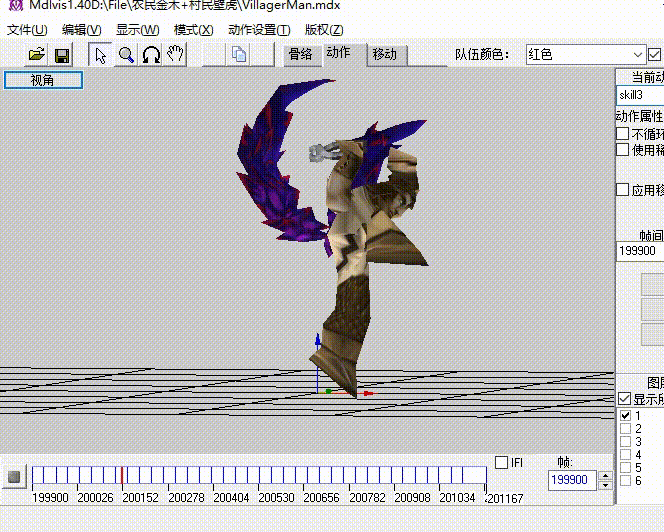Toggle the IFI checkbox
Image resolution: width=664 pixels, height=532 pixels.
pos(501,463)
